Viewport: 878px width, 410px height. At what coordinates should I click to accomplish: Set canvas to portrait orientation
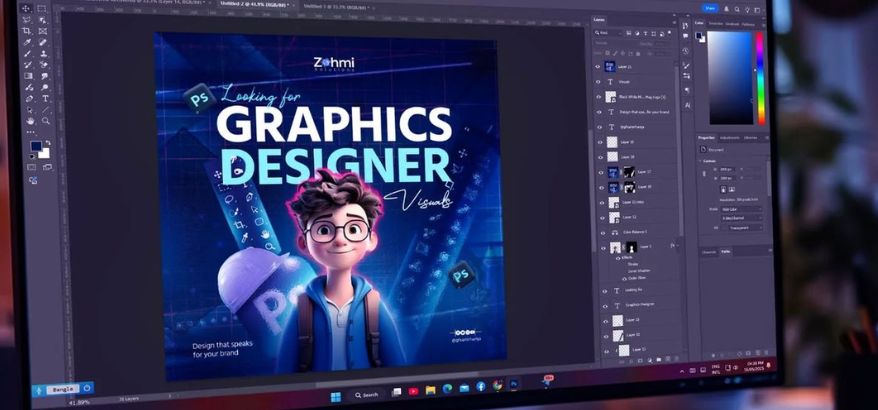click(723, 189)
